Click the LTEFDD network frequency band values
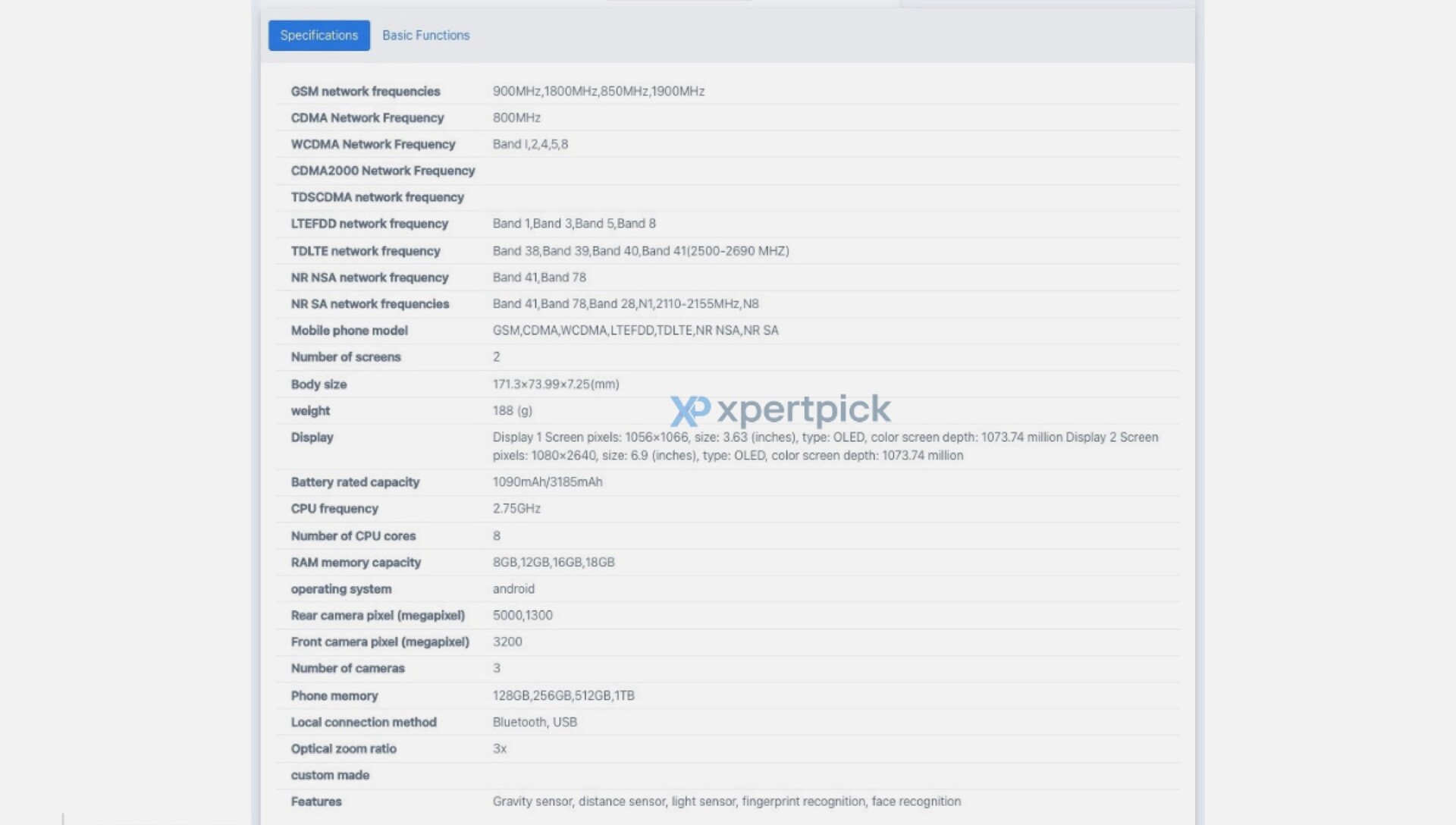The height and width of the screenshot is (825, 1456). (x=574, y=224)
